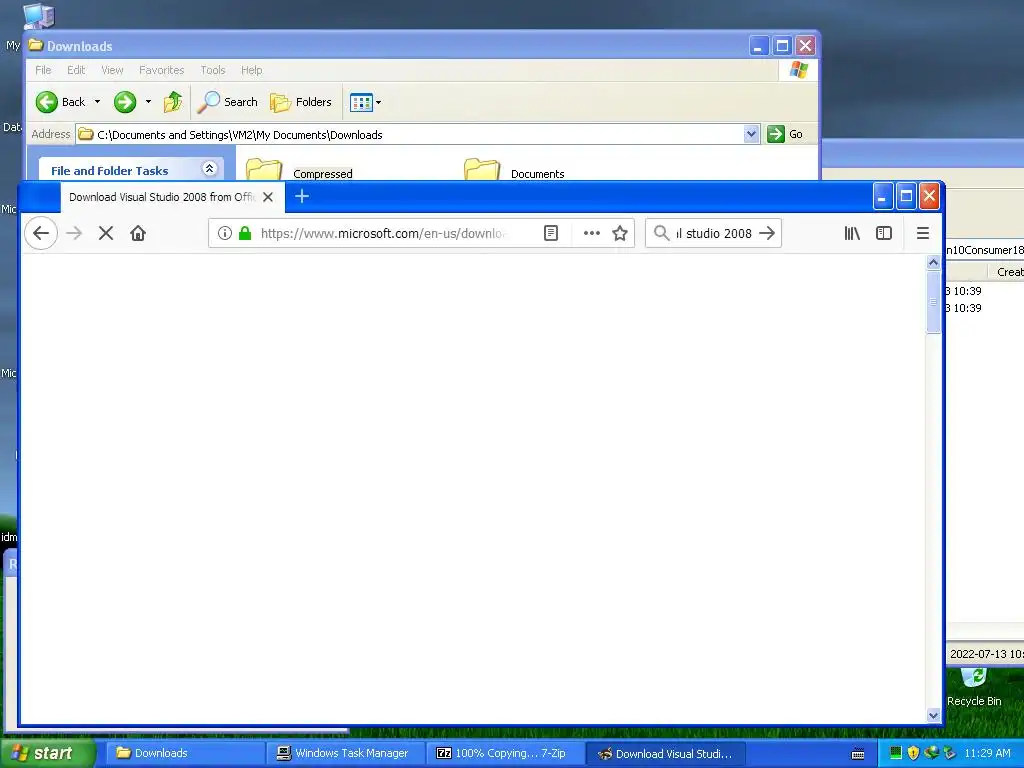The image size is (1024, 768).
Task: Show site information icon in URL bar
Action: 225,233
